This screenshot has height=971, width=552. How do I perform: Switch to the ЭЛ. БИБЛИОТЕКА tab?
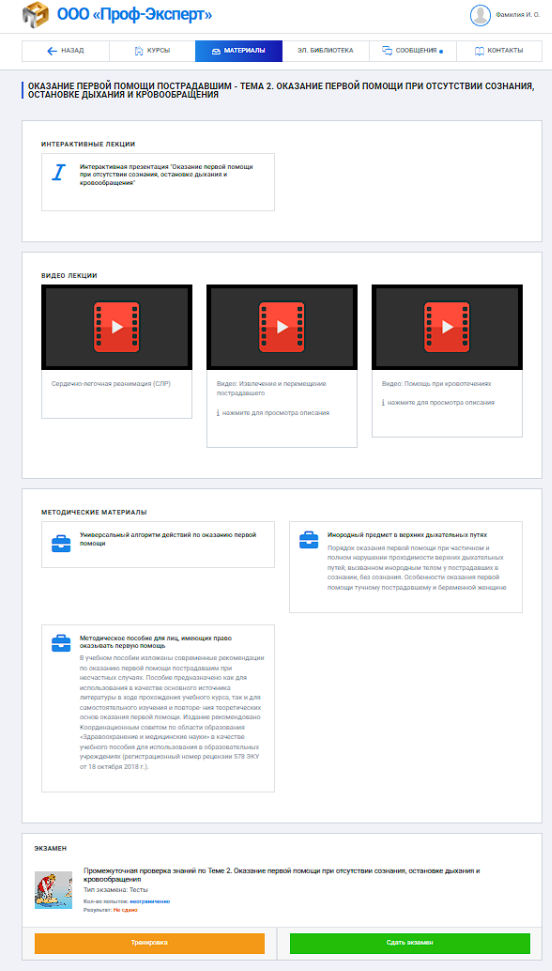pos(326,51)
